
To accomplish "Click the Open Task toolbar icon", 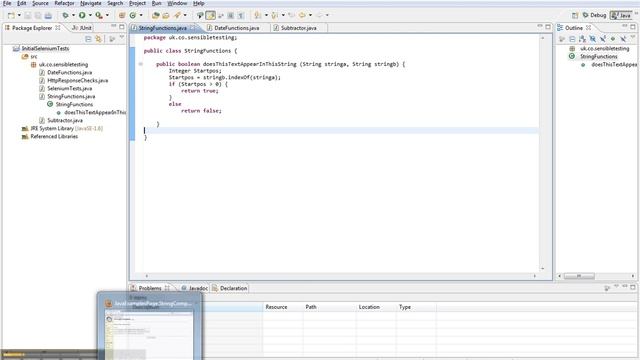I will [x=166, y=16].
